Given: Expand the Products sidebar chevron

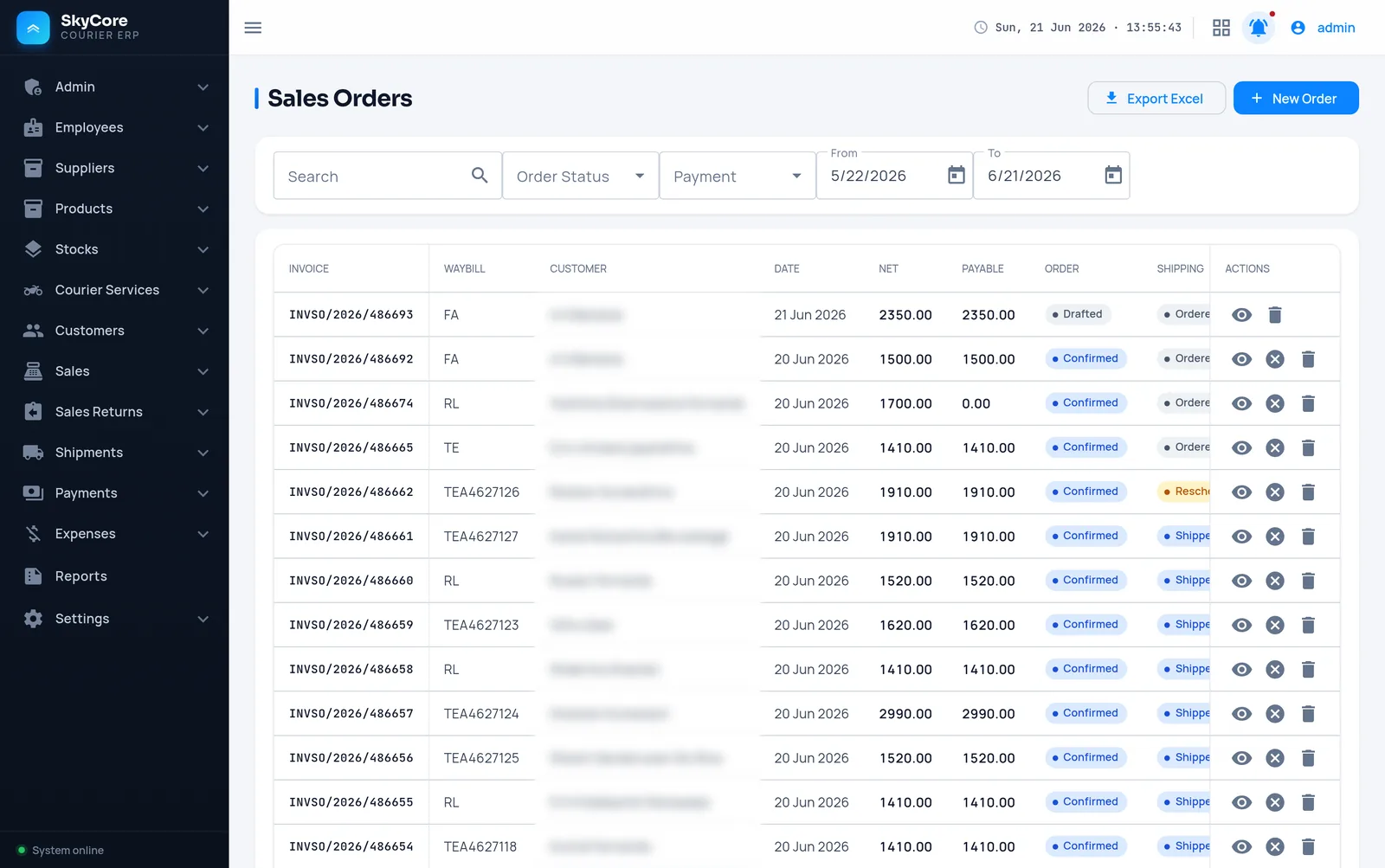Looking at the screenshot, I should tap(203, 209).
